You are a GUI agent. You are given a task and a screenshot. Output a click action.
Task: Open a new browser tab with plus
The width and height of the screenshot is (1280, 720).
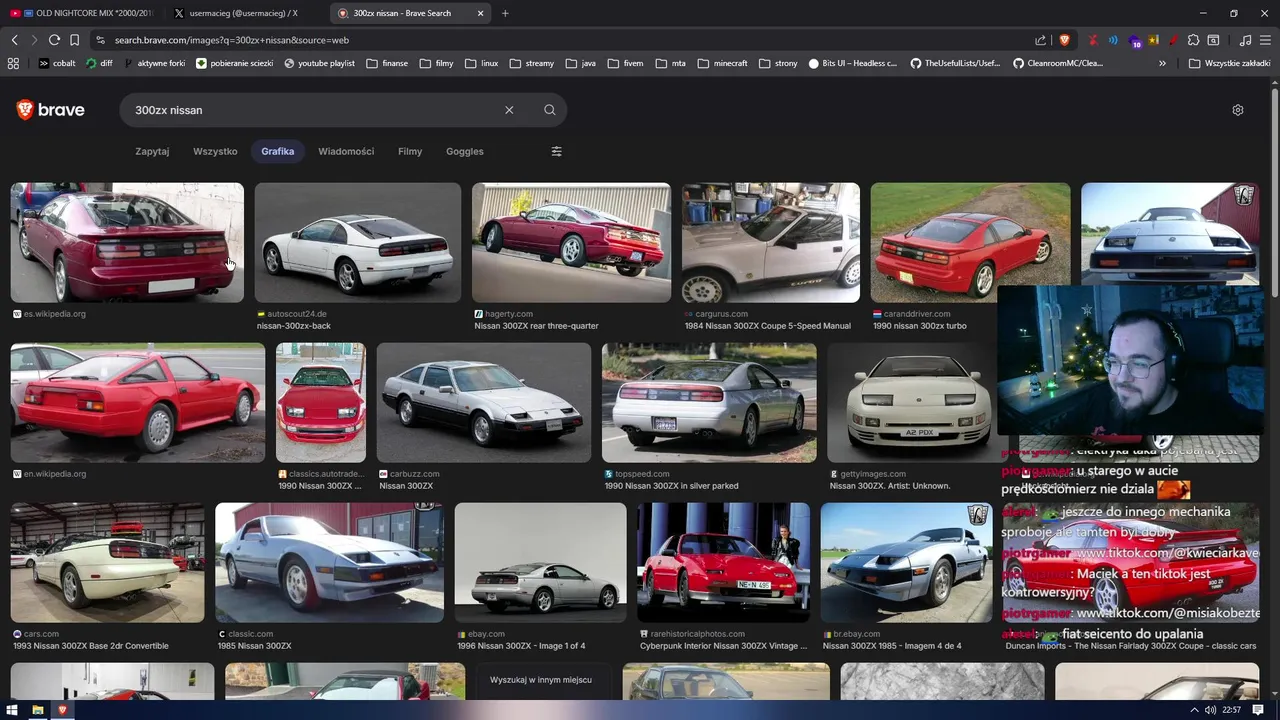click(x=505, y=13)
